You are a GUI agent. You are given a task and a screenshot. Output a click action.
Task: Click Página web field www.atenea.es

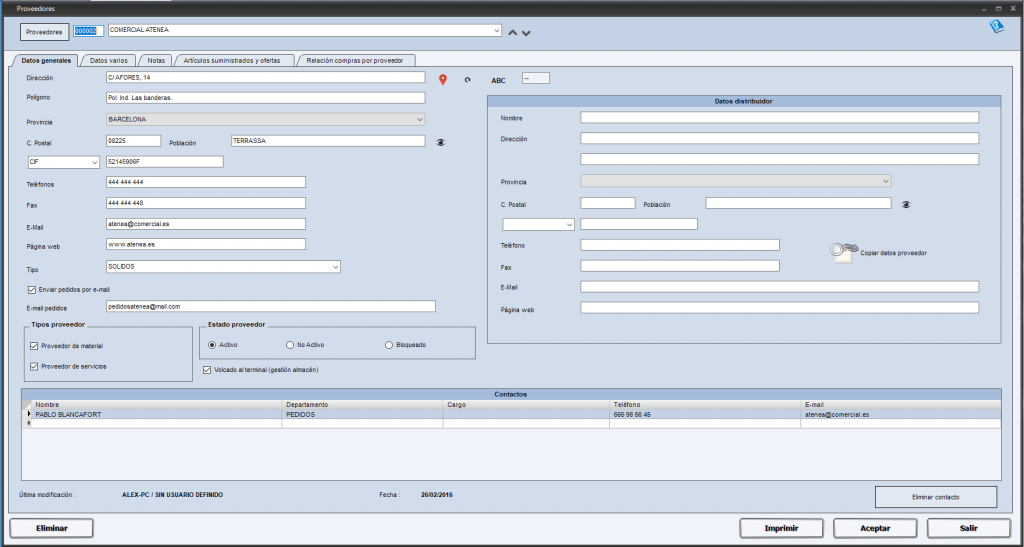[x=206, y=244]
